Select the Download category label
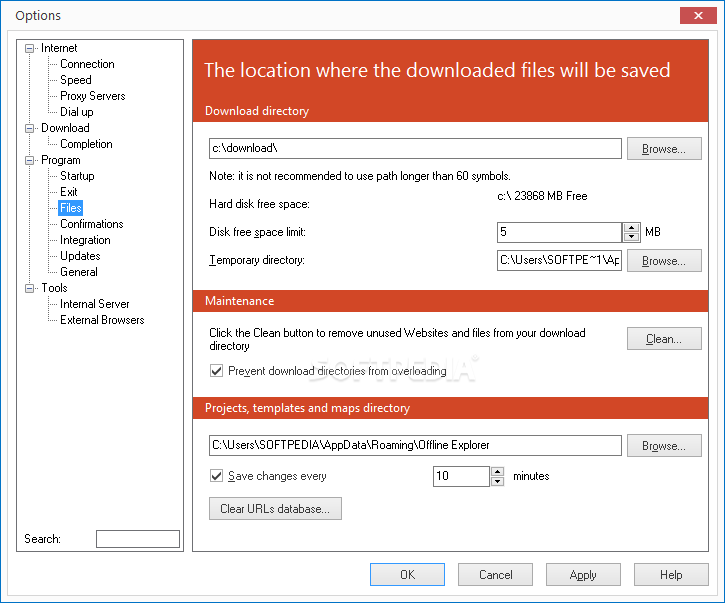 (x=65, y=128)
